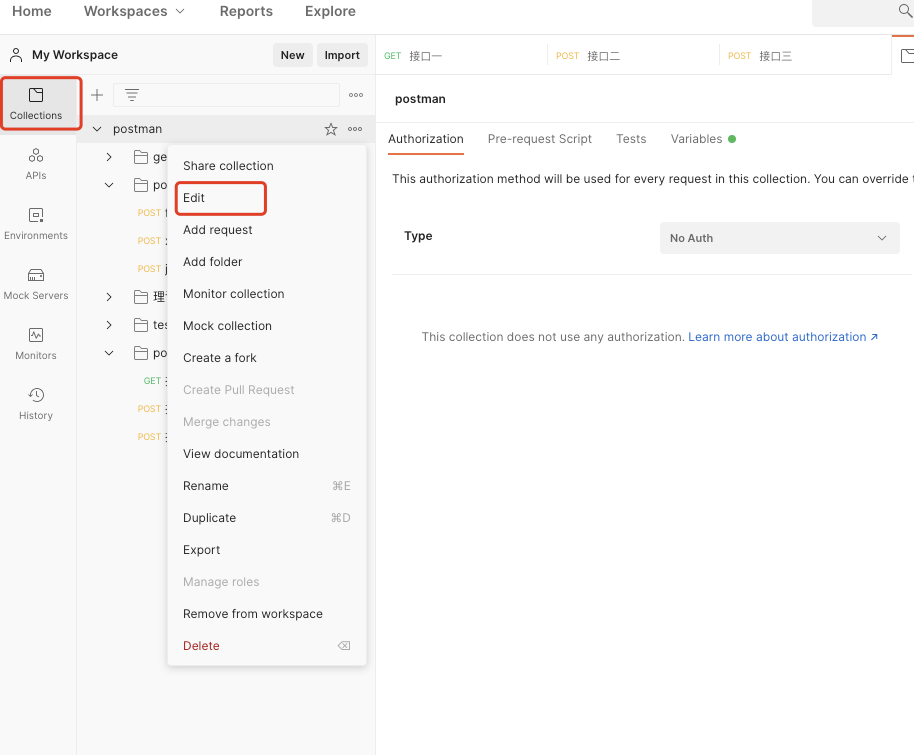Screen dimensions: 914x755
Task: Star the postman collection
Action: [331, 129]
